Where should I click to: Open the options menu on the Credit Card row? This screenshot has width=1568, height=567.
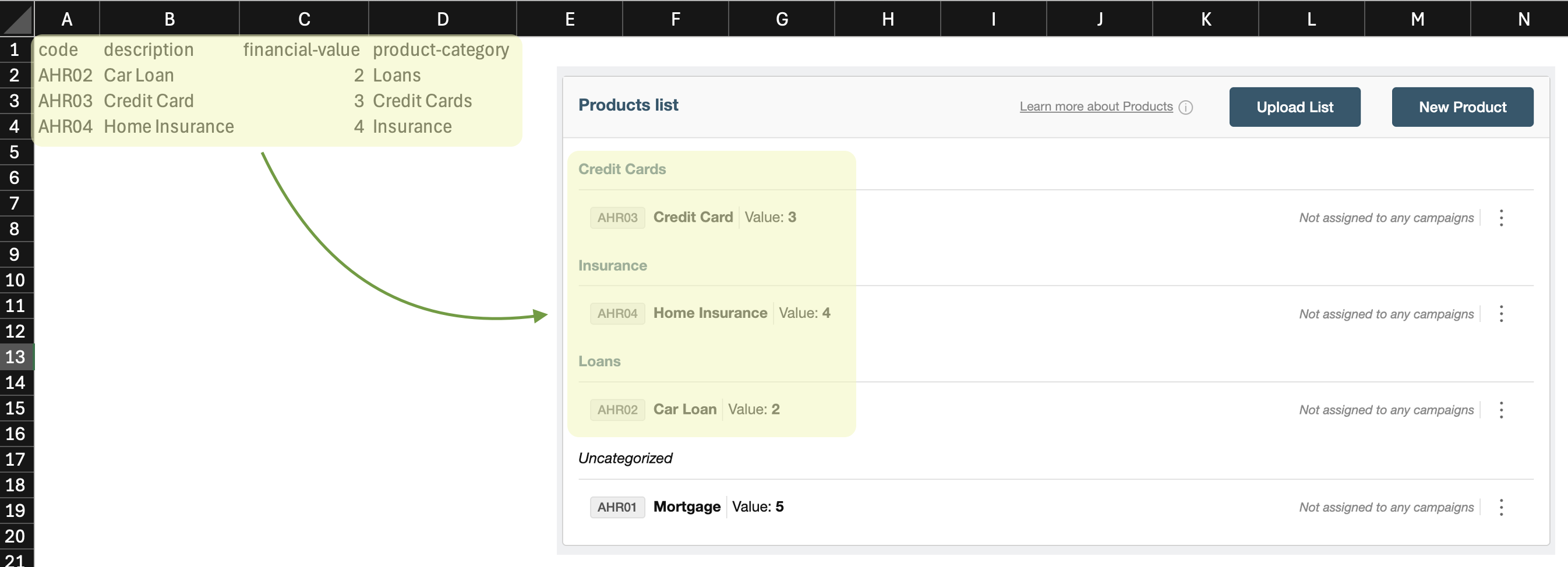coord(1502,217)
